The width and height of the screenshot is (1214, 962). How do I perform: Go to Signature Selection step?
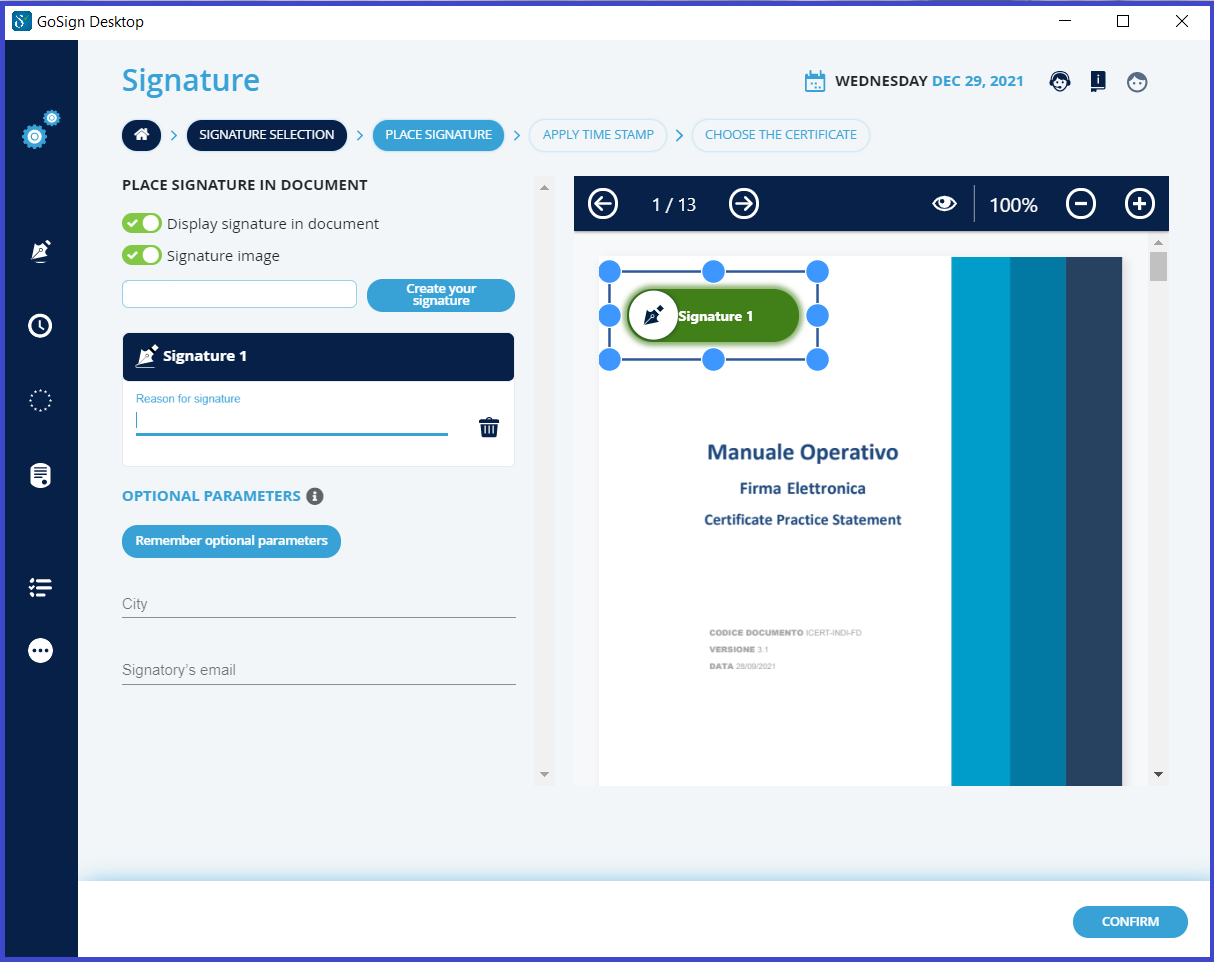(x=266, y=135)
